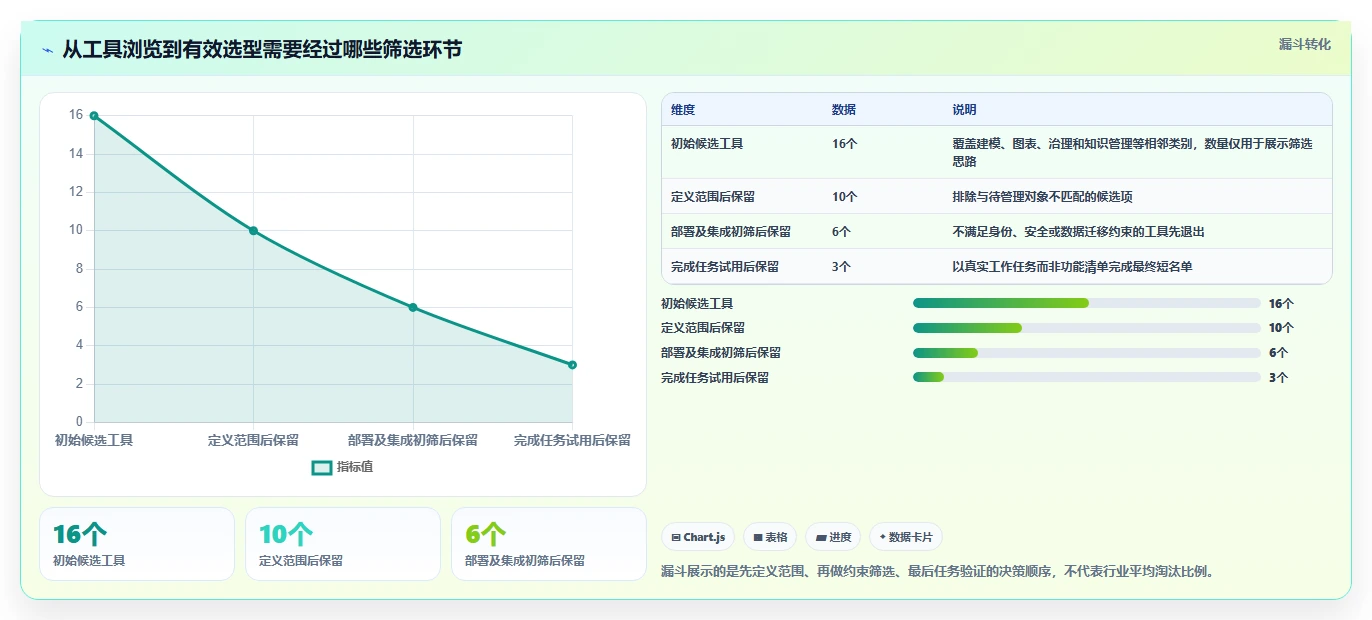Click the 3个 progress bar for 完成任务试用后保留
Image resolution: width=1372 pixels, height=620 pixels.
tap(1087, 377)
